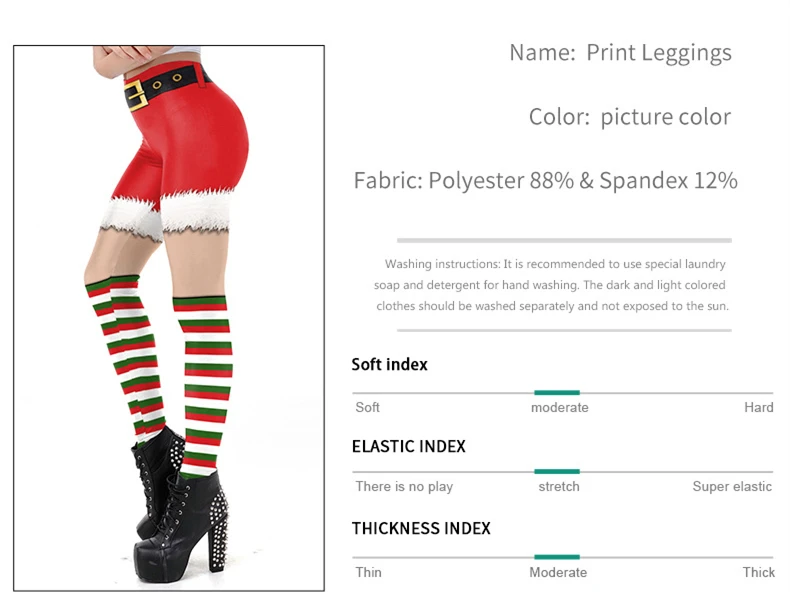Screen dimensions: 790x592
Task: Click the 'Color: picture color' text
Action: 630,117
